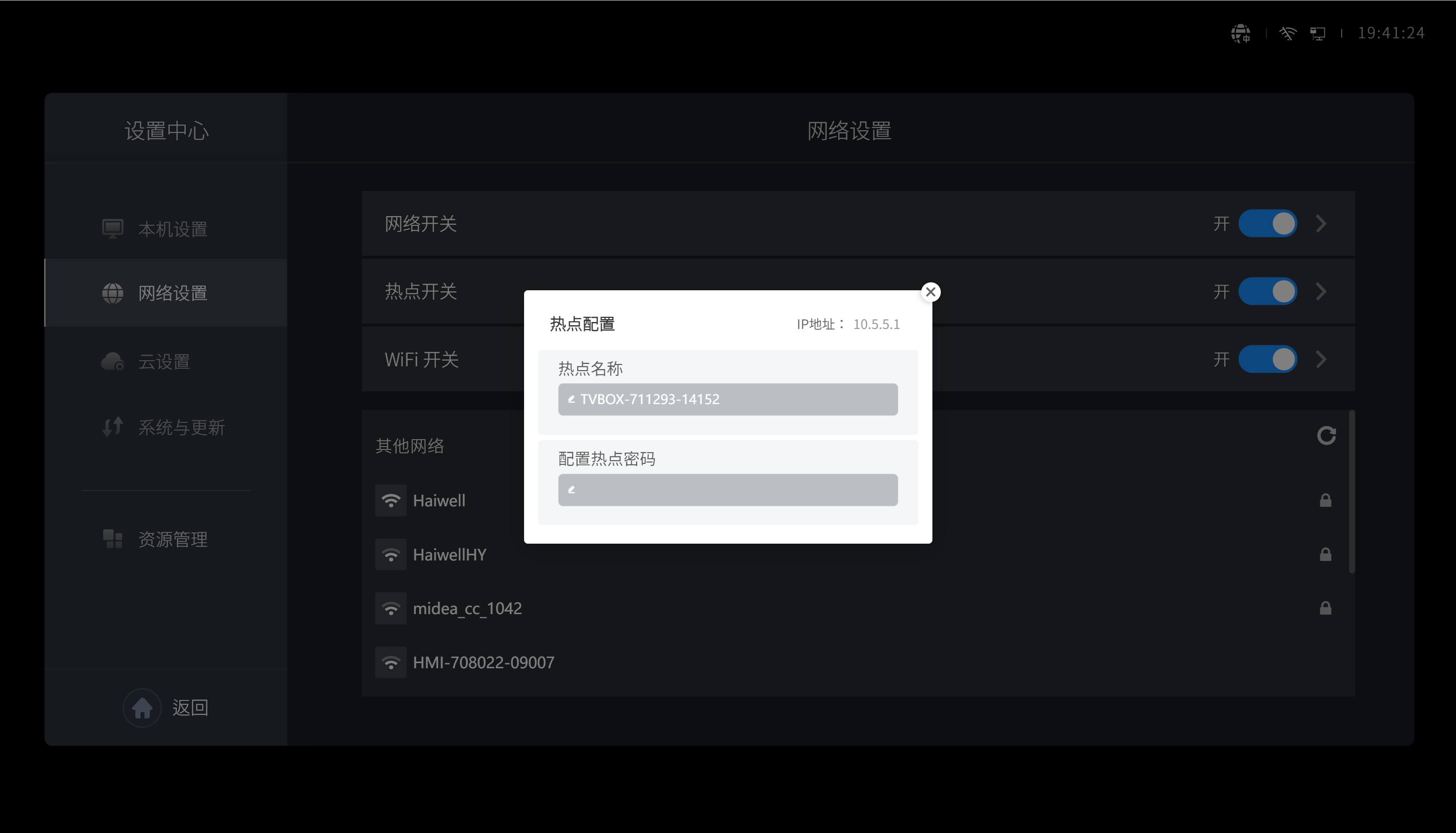Click the monitor icon for 本机设置
Screen dimensions: 1456x833
pos(113,229)
